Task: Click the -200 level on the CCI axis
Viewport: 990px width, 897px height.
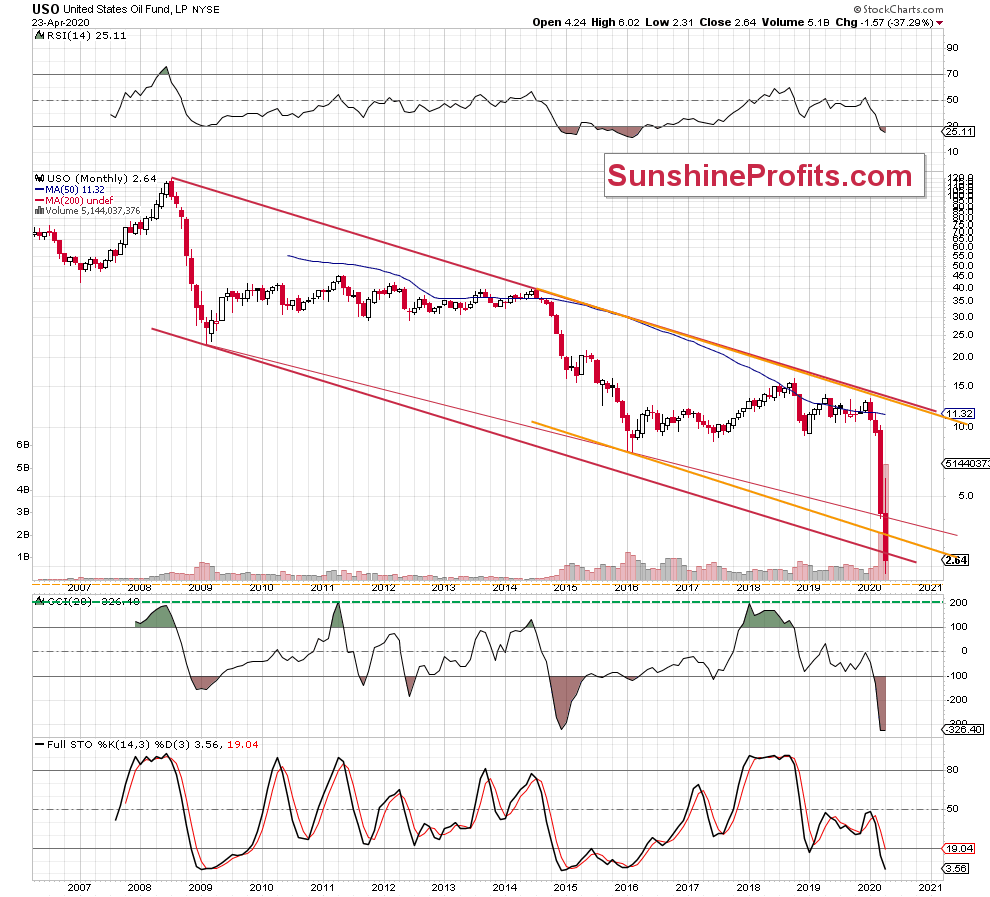Action: click(x=958, y=699)
